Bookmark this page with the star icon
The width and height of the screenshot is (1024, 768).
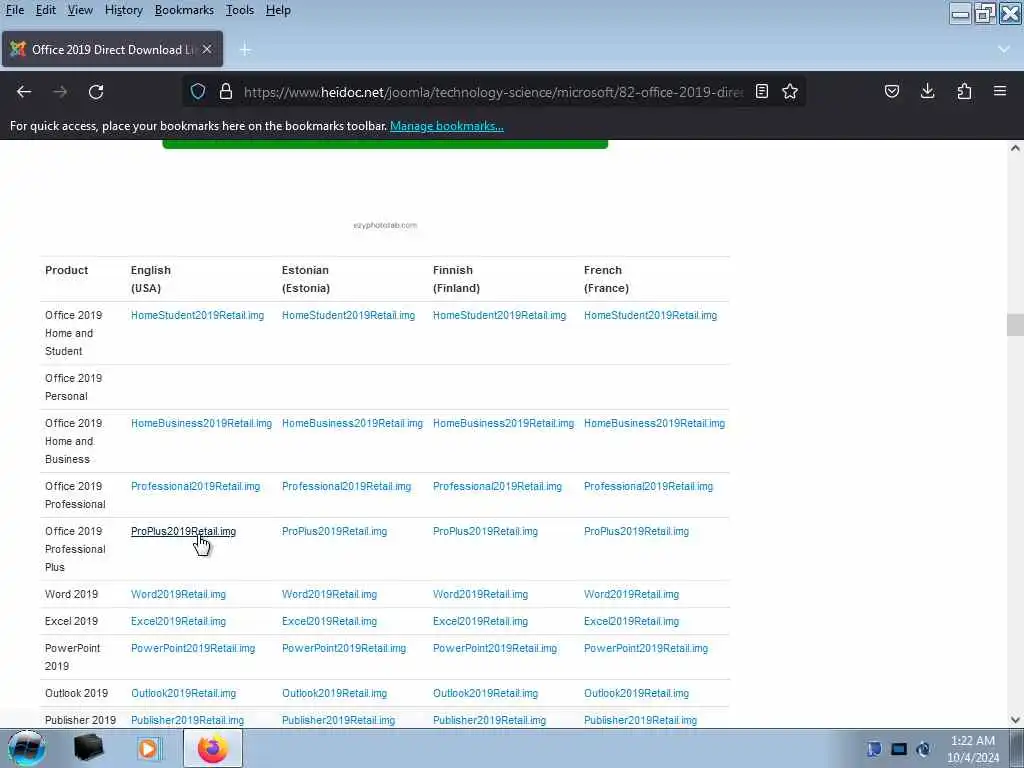coord(790,91)
